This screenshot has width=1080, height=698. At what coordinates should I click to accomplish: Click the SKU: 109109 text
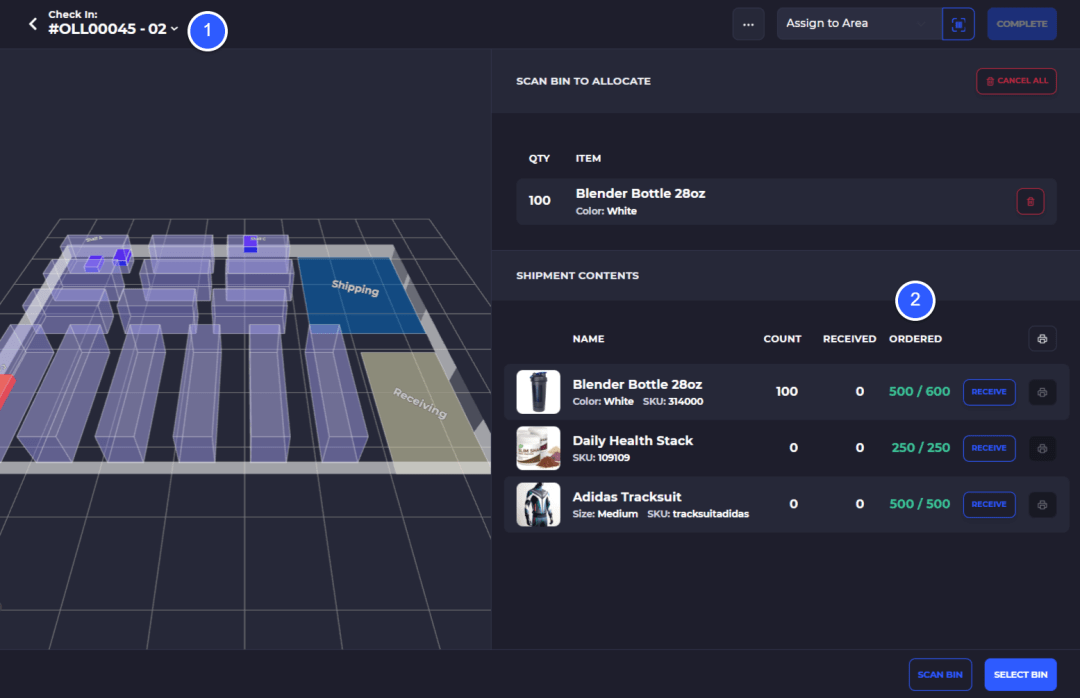point(601,458)
